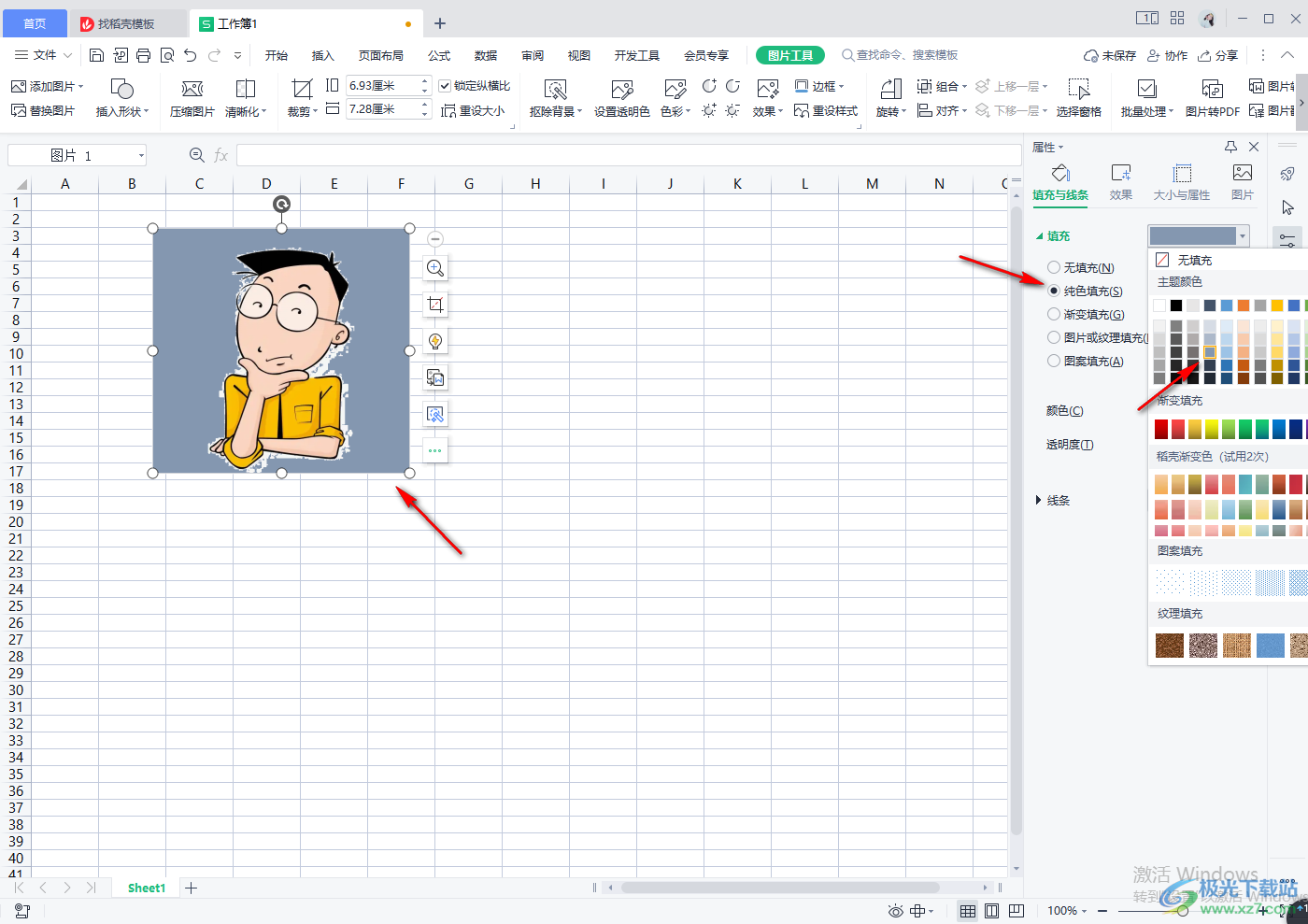1308x924 pixels.
Task: Select the 图案填充(A) radio button
Action: click(x=1054, y=361)
